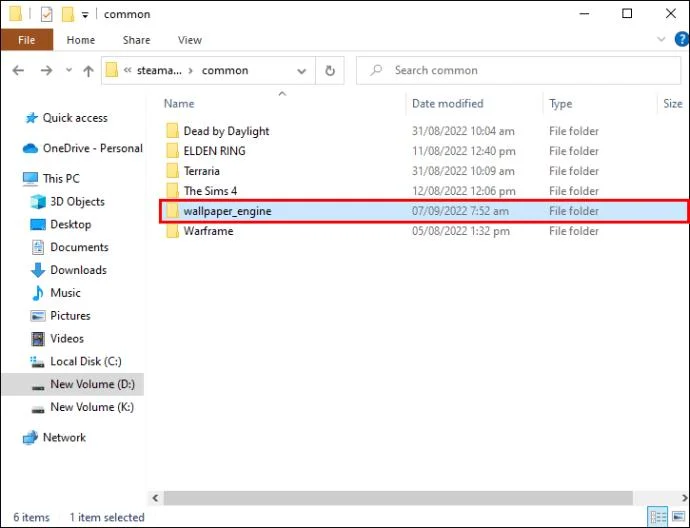Click the scroll right arrow
The width and height of the screenshot is (690, 528).
point(684,498)
